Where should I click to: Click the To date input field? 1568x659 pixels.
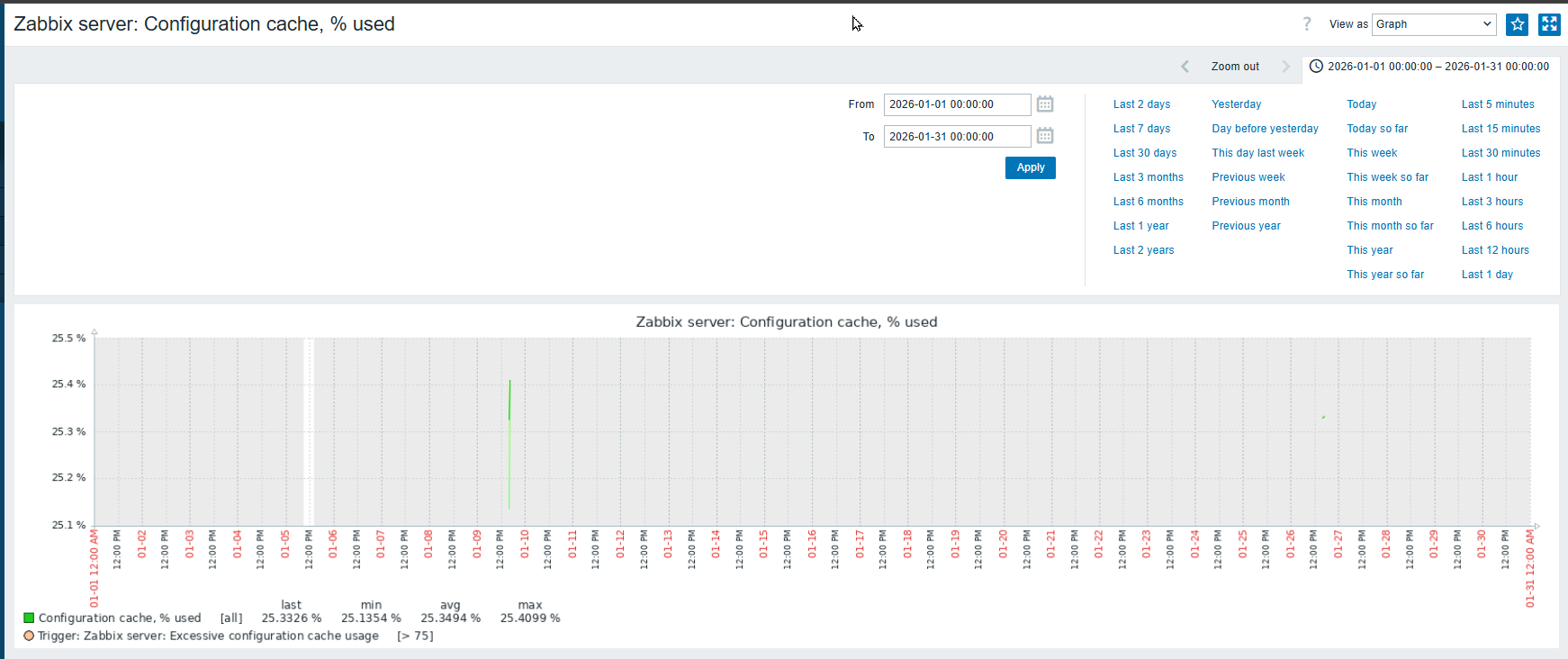(956, 137)
